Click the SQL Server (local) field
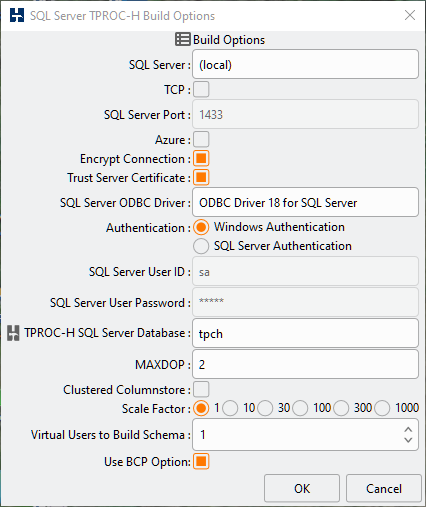The height and width of the screenshot is (507, 426). pyautogui.click(x=305, y=64)
